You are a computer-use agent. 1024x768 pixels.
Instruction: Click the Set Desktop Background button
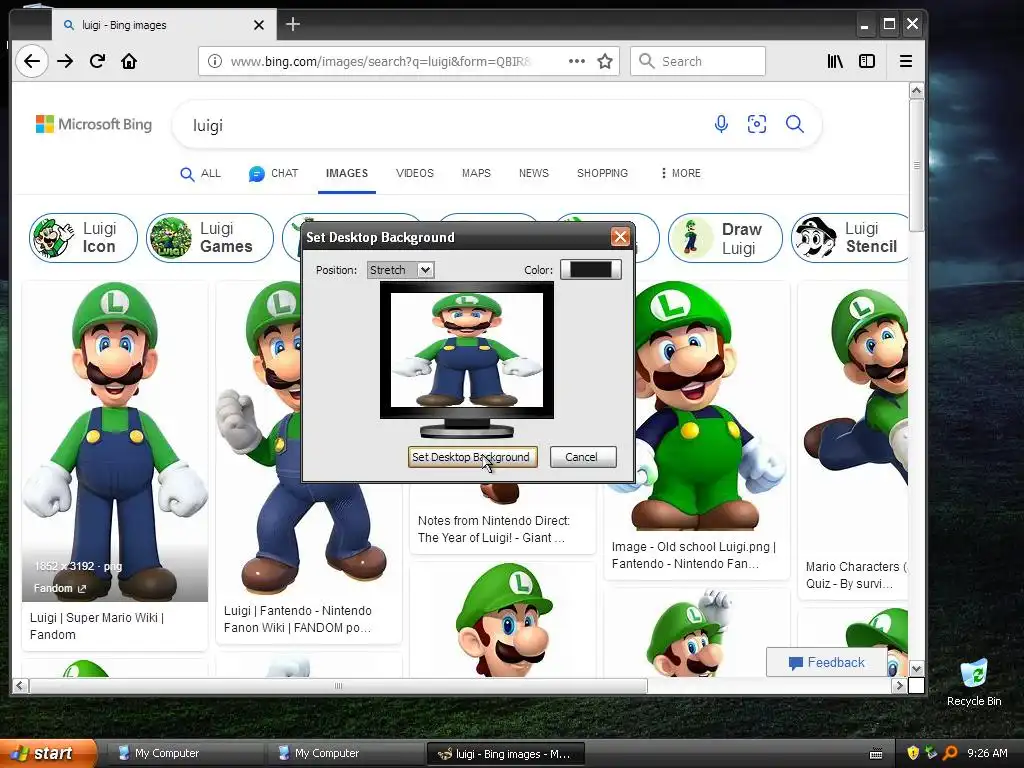pos(472,457)
